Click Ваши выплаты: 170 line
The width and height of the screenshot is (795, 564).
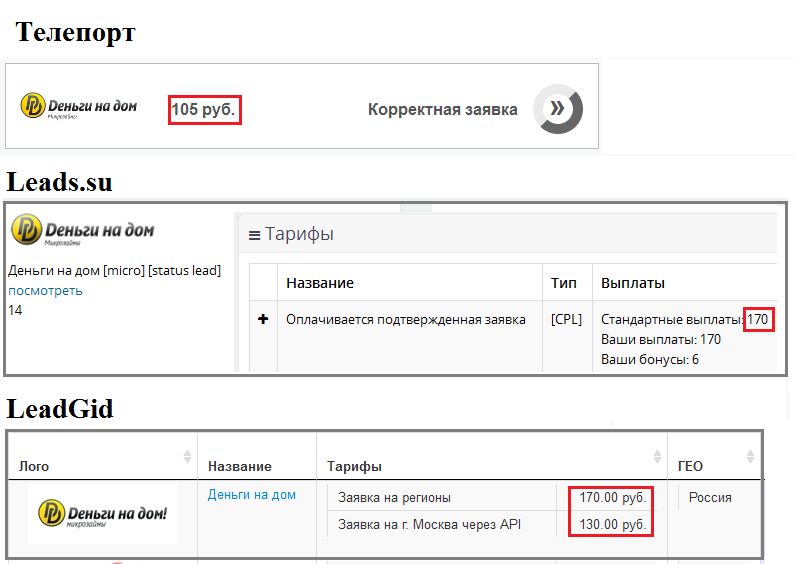coord(661,339)
